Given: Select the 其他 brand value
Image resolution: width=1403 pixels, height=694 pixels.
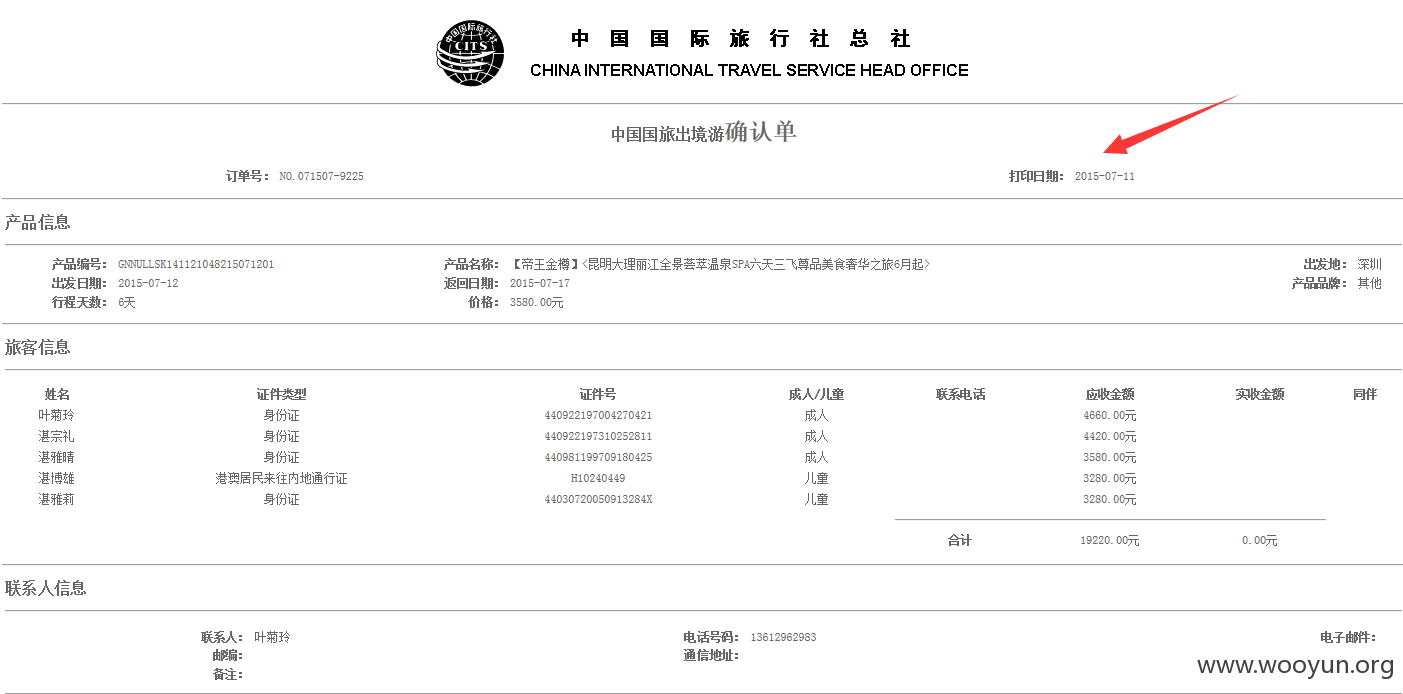Looking at the screenshot, I should coord(1369,283).
